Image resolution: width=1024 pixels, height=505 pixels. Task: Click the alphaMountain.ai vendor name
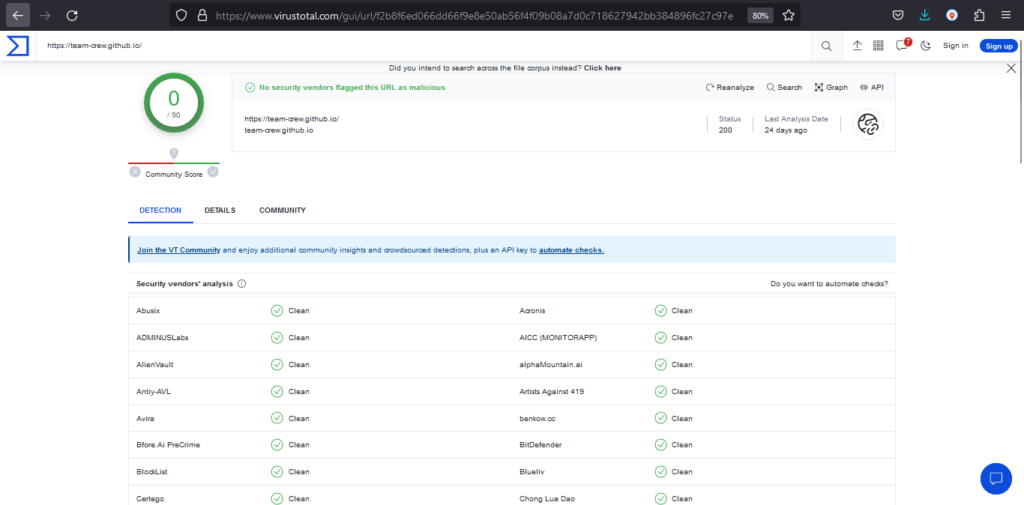551,365
